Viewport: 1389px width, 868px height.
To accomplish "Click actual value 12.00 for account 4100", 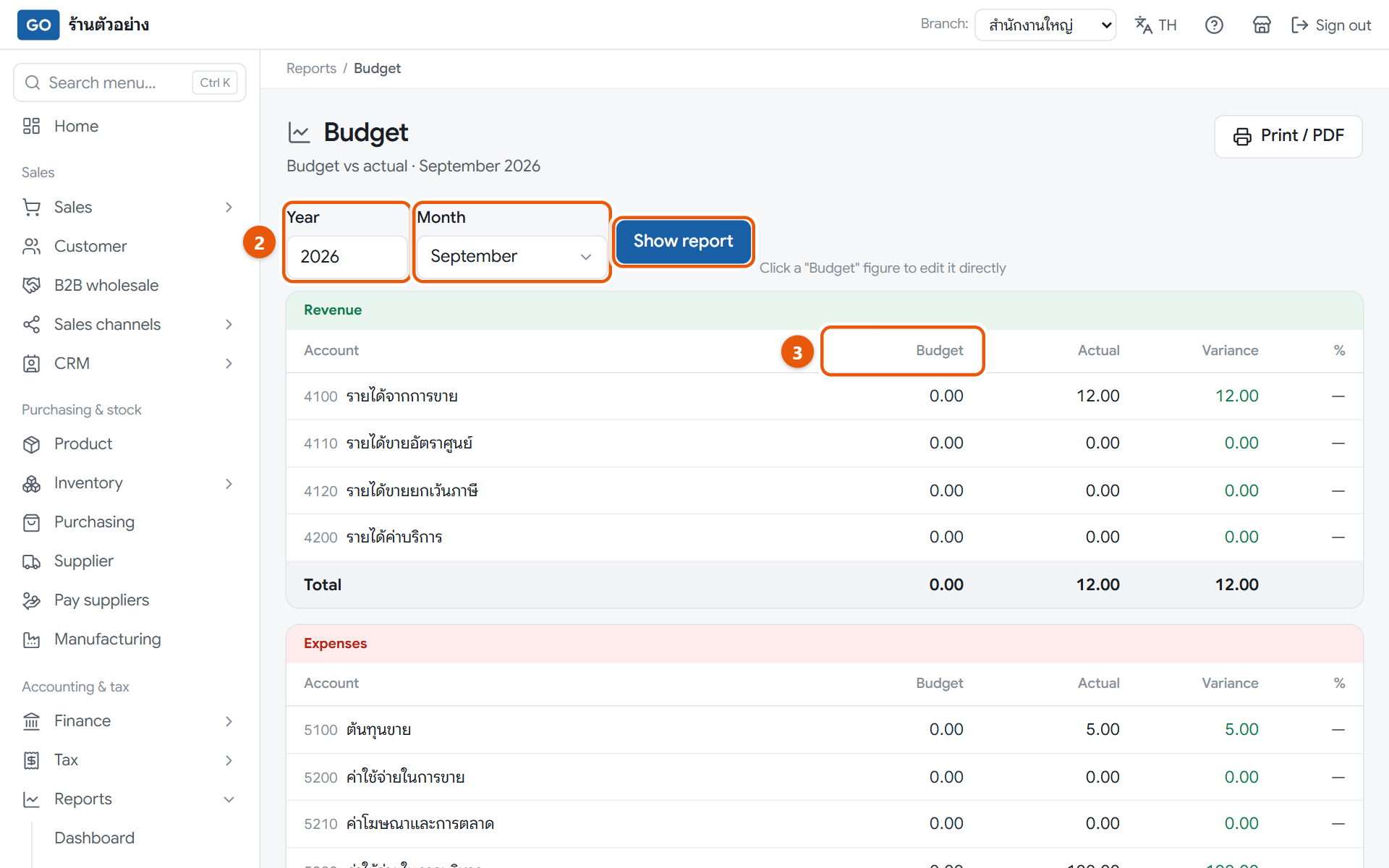I will 1097,396.
